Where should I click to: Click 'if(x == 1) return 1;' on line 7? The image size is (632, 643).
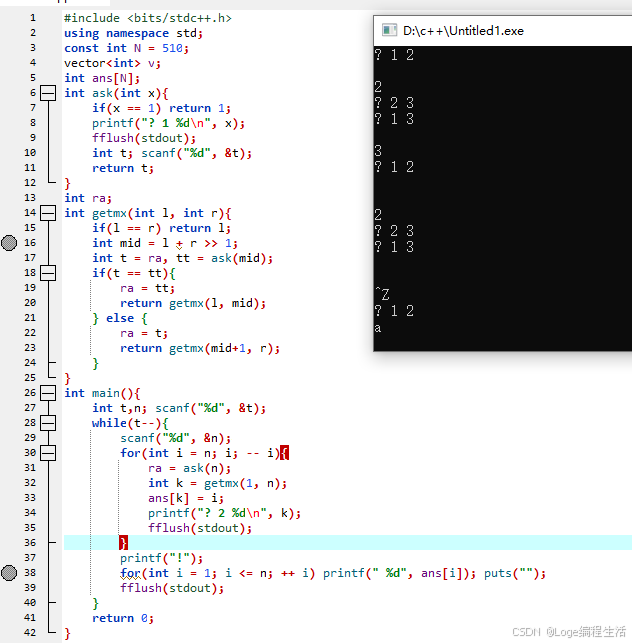tap(161, 108)
